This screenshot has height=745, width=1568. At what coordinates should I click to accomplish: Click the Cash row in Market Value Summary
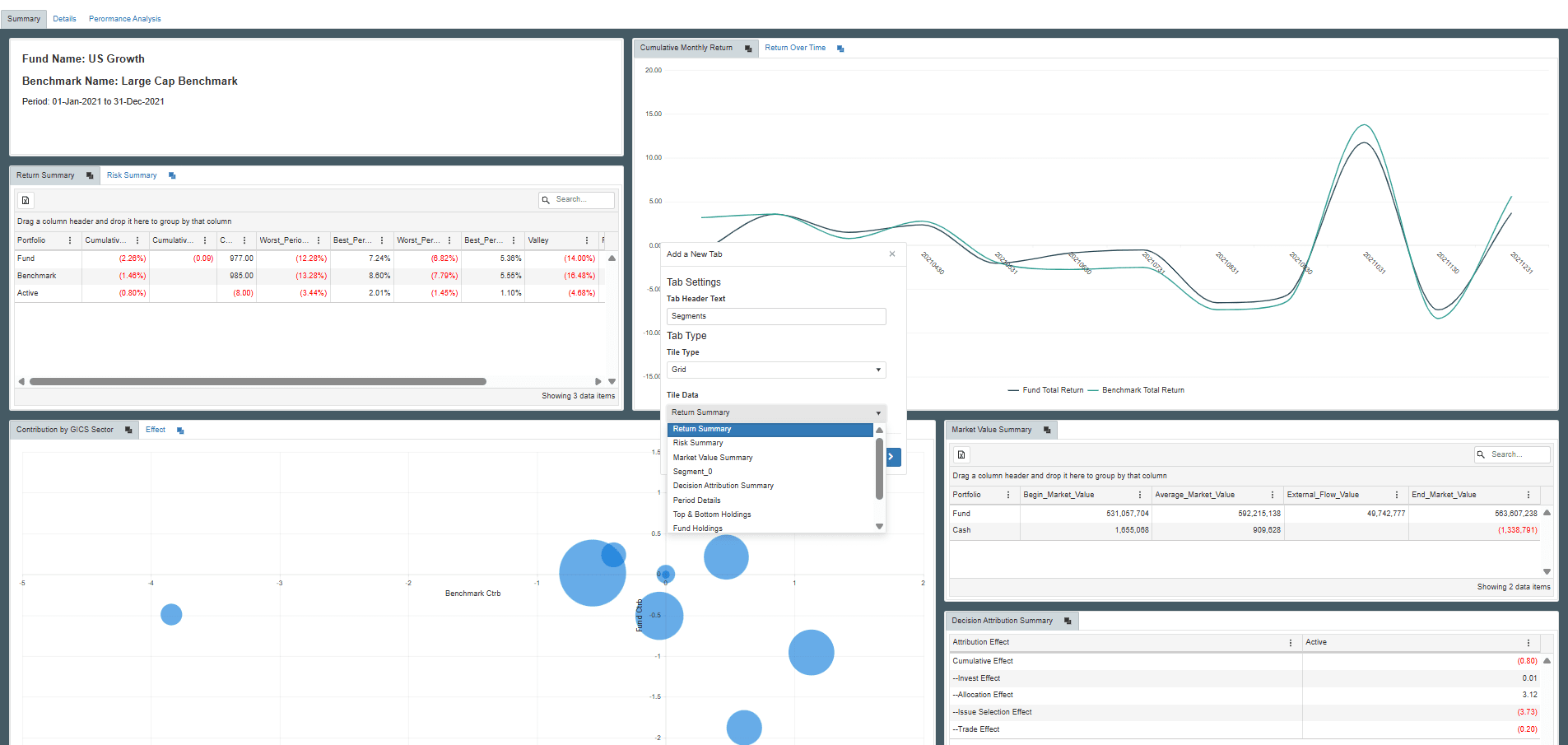(x=1245, y=530)
